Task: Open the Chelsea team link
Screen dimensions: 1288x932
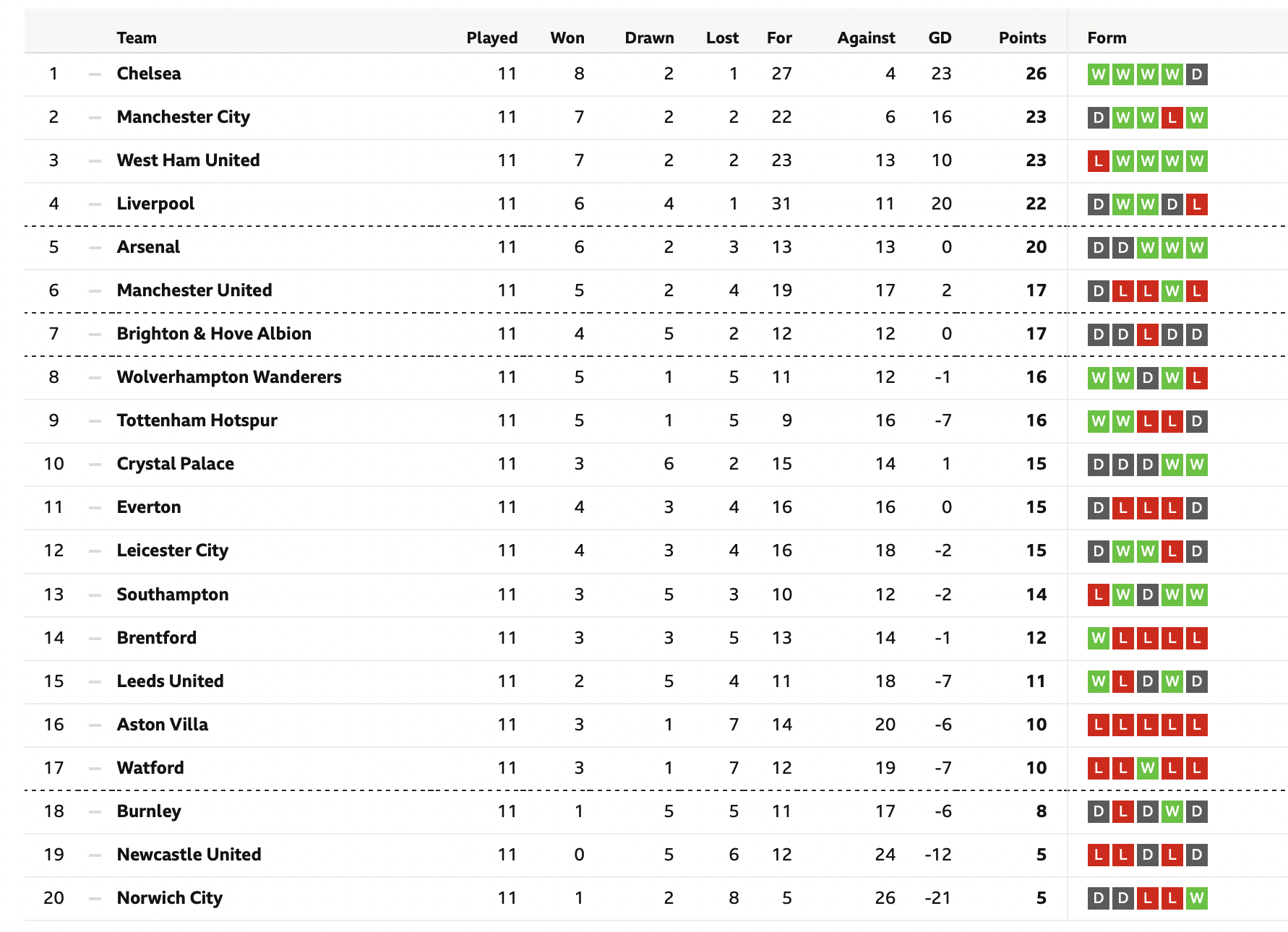Action: (149, 74)
